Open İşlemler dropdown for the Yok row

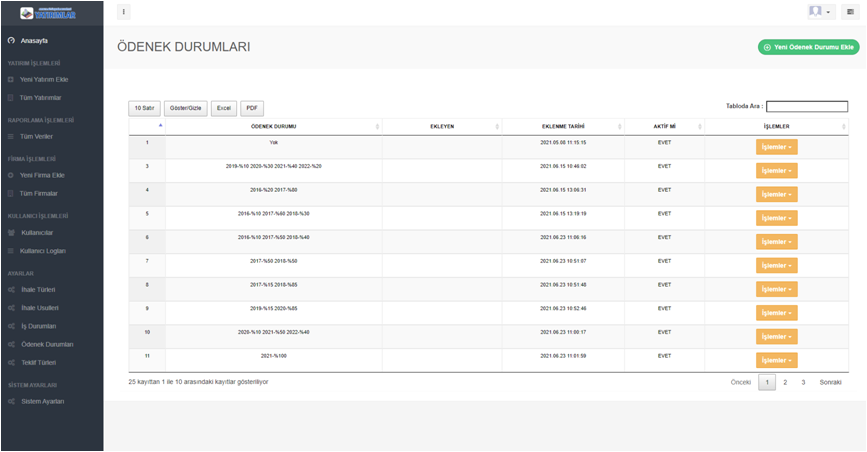(x=776, y=147)
